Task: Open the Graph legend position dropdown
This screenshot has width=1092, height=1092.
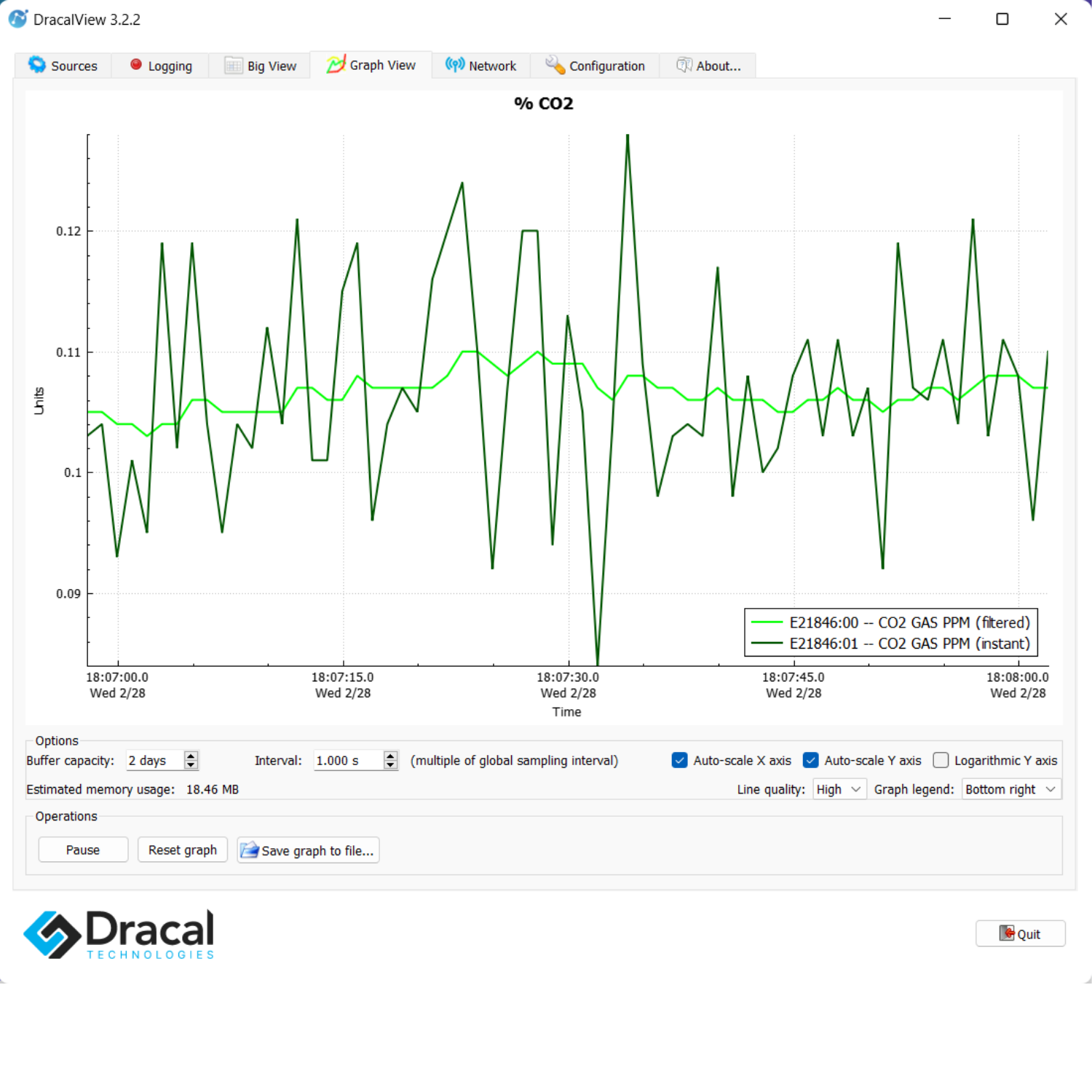Action: pyautogui.click(x=1012, y=789)
